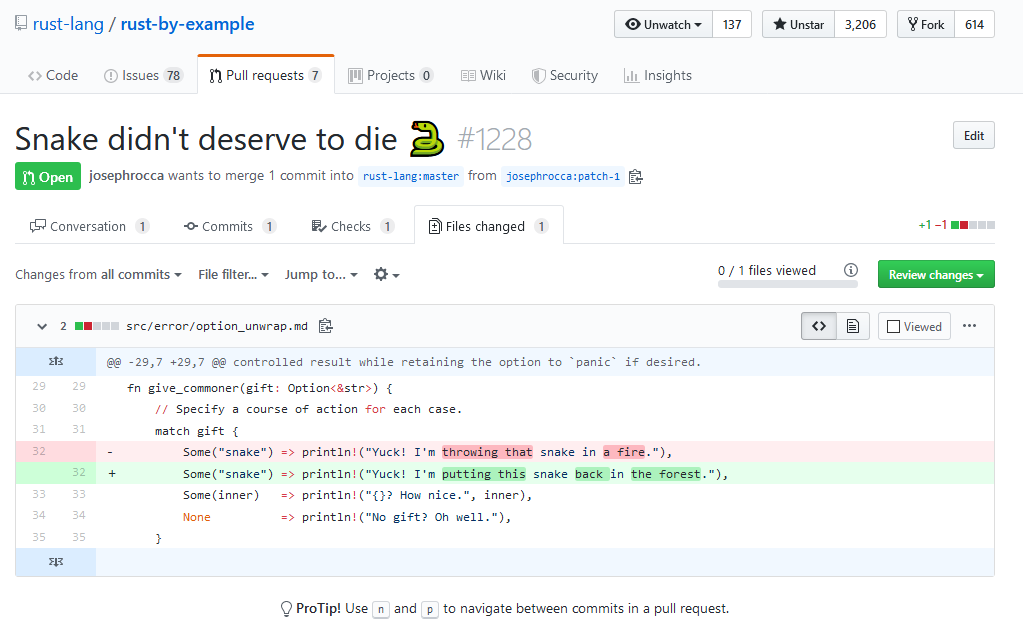Viewport: 1023px width, 630px height.
Task: Click the hunk header line text
Action: pos(403,362)
